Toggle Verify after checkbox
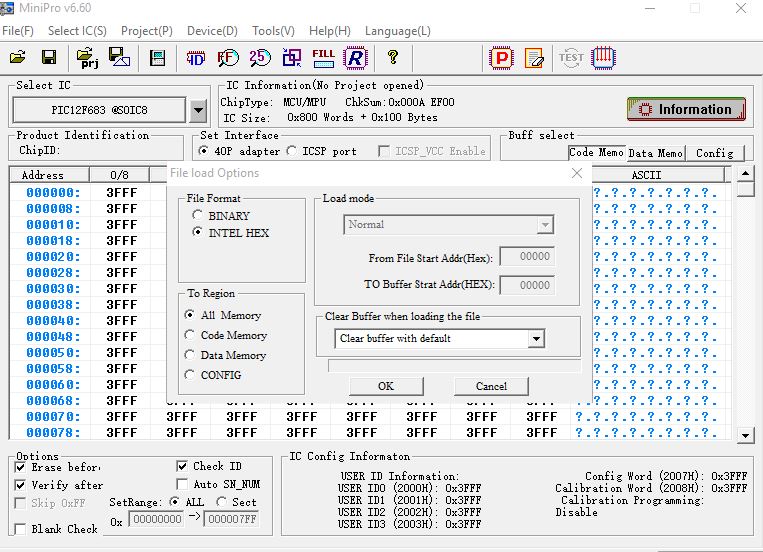Image resolution: width=763 pixels, height=552 pixels. (20, 485)
